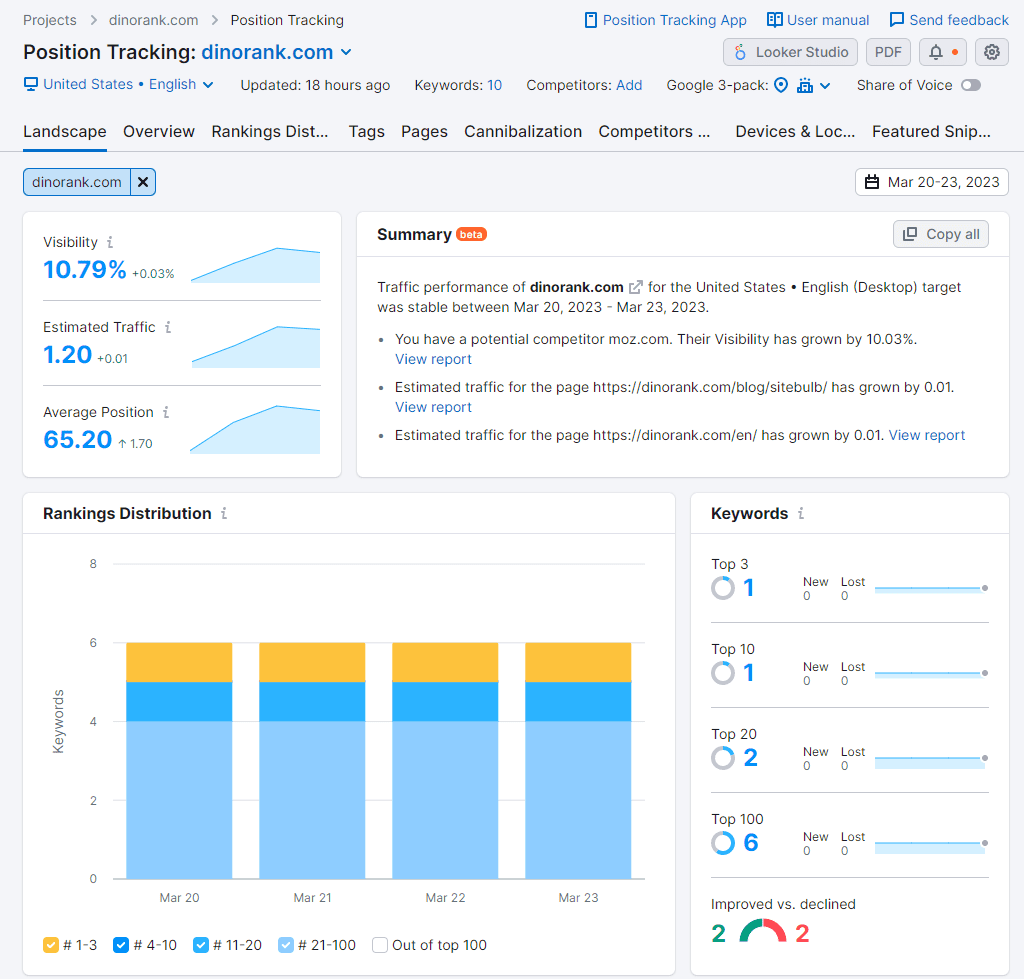This screenshot has height=979, width=1024.
Task: Uncheck the # 21-100 legend checkbox
Action: coord(286,945)
